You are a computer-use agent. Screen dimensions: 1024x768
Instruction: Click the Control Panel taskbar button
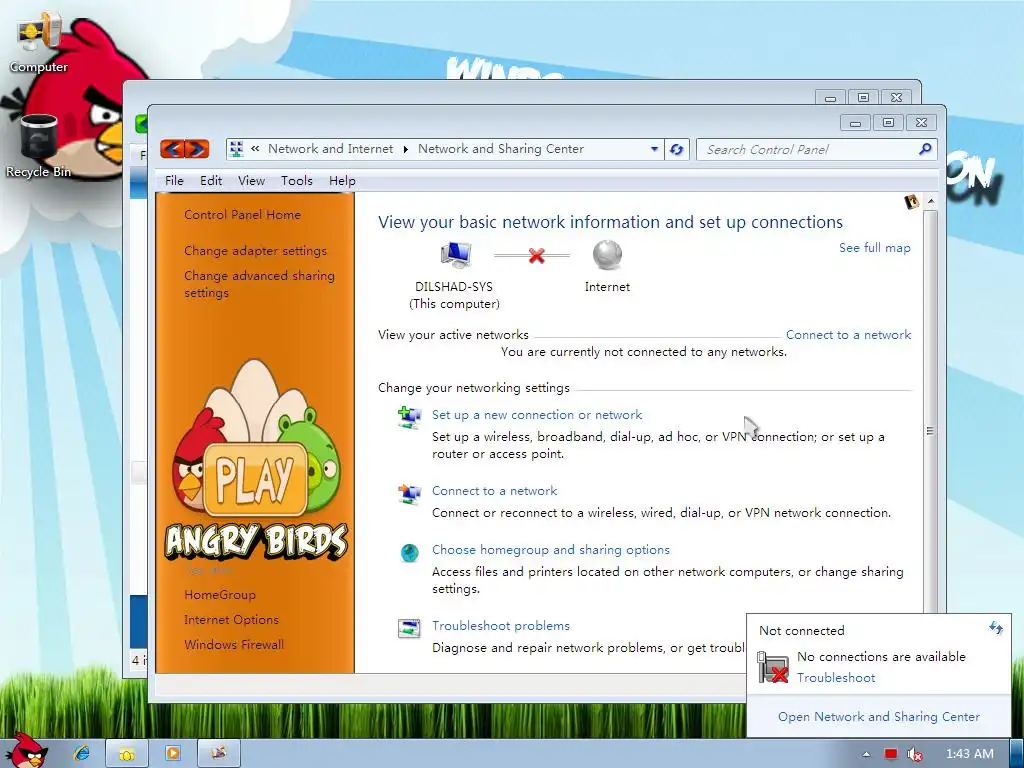[219, 754]
